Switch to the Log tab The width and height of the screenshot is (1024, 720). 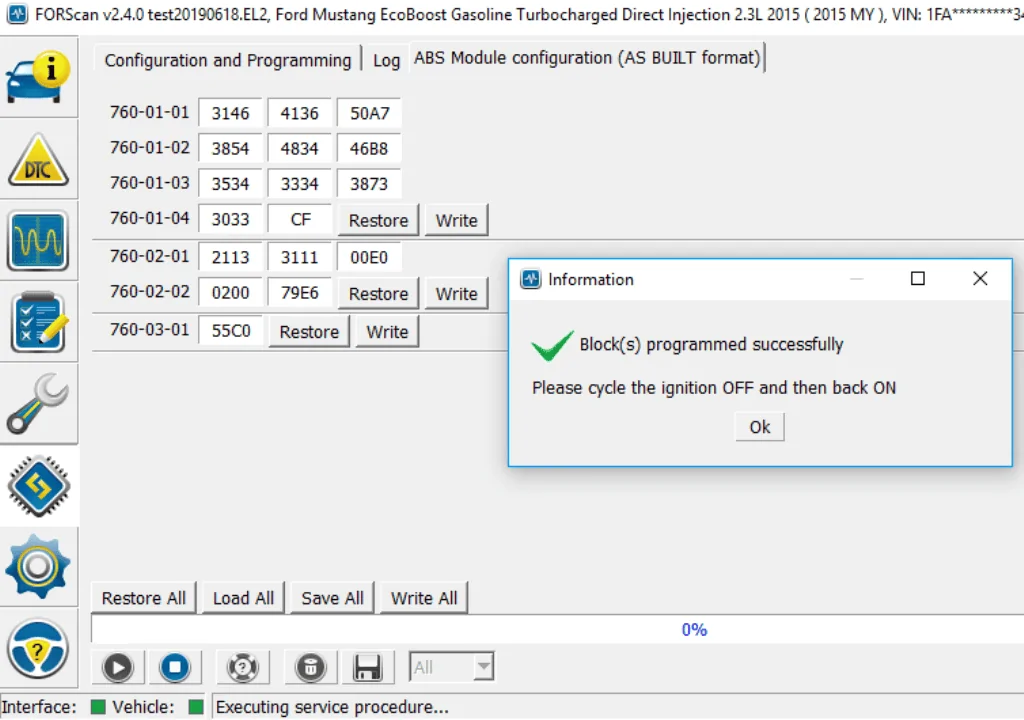[x=386, y=60]
